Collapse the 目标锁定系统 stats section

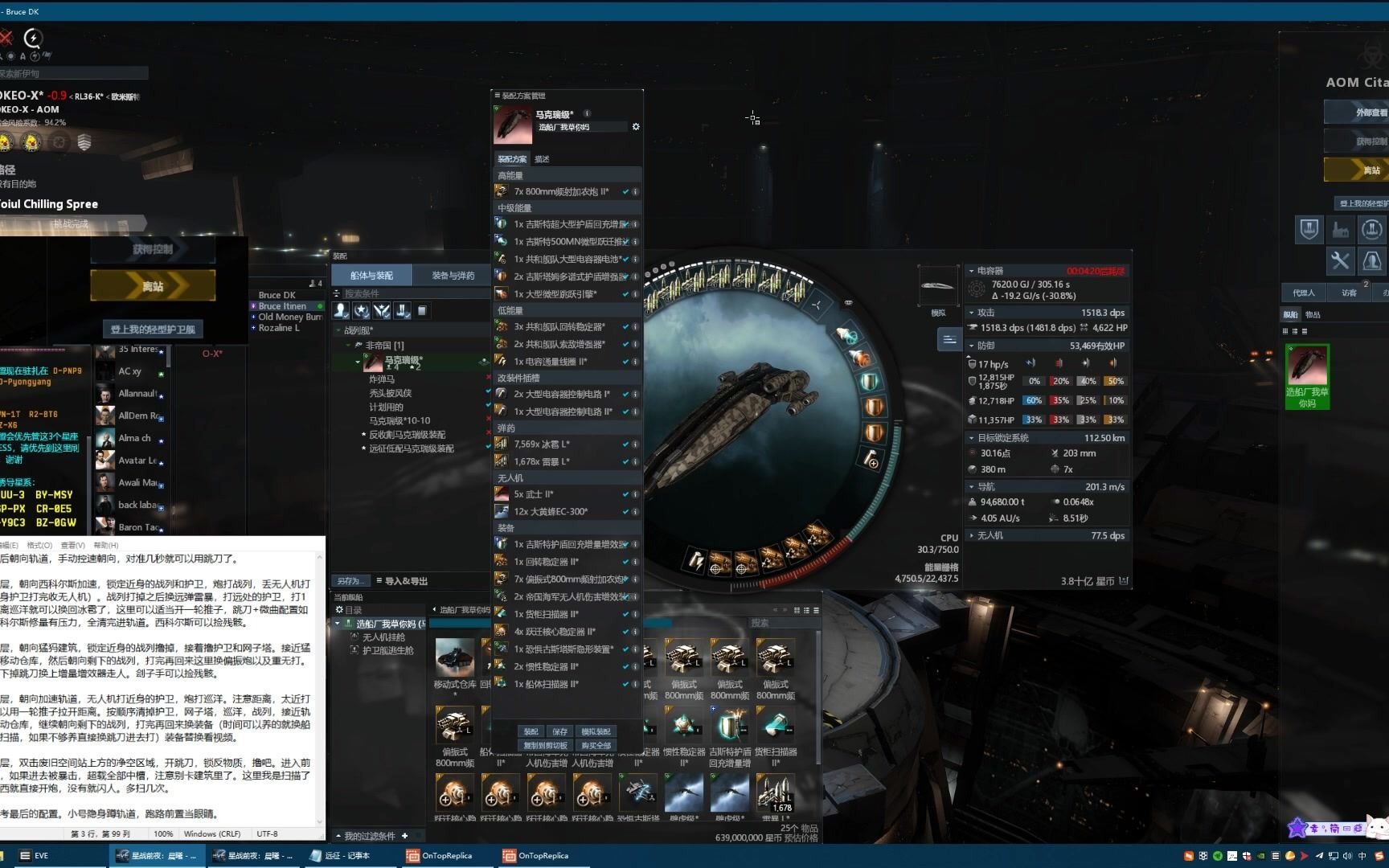pos(971,438)
